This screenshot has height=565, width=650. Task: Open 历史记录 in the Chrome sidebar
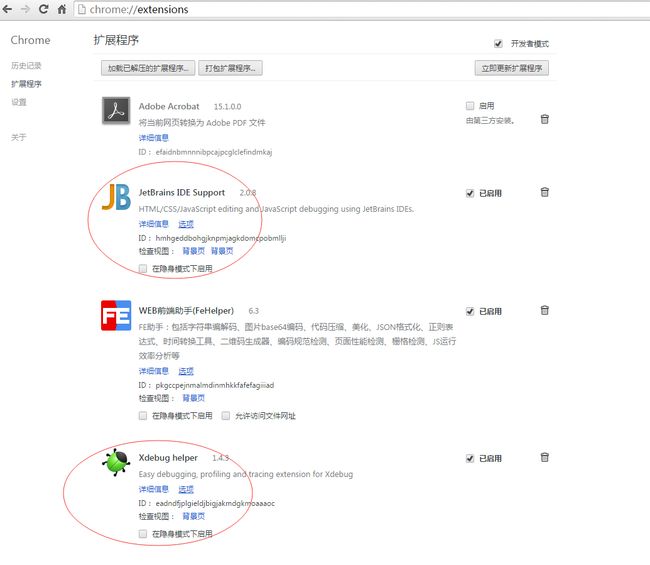coord(26,65)
